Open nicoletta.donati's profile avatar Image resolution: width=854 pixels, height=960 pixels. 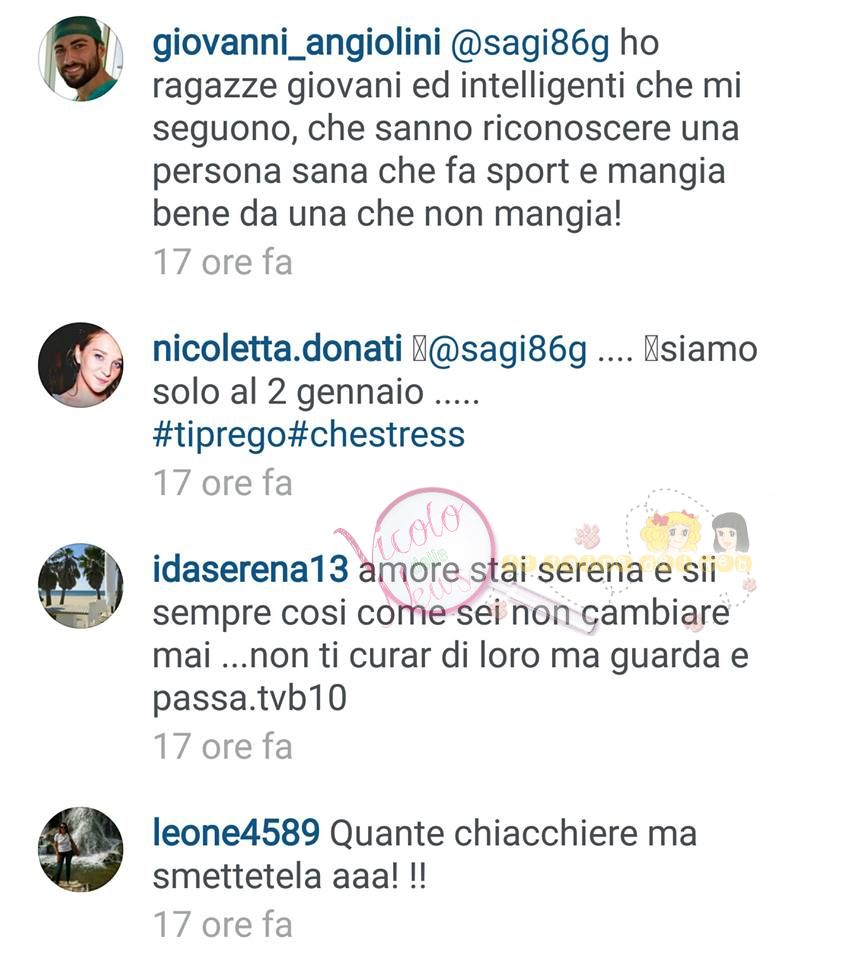click(81, 365)
